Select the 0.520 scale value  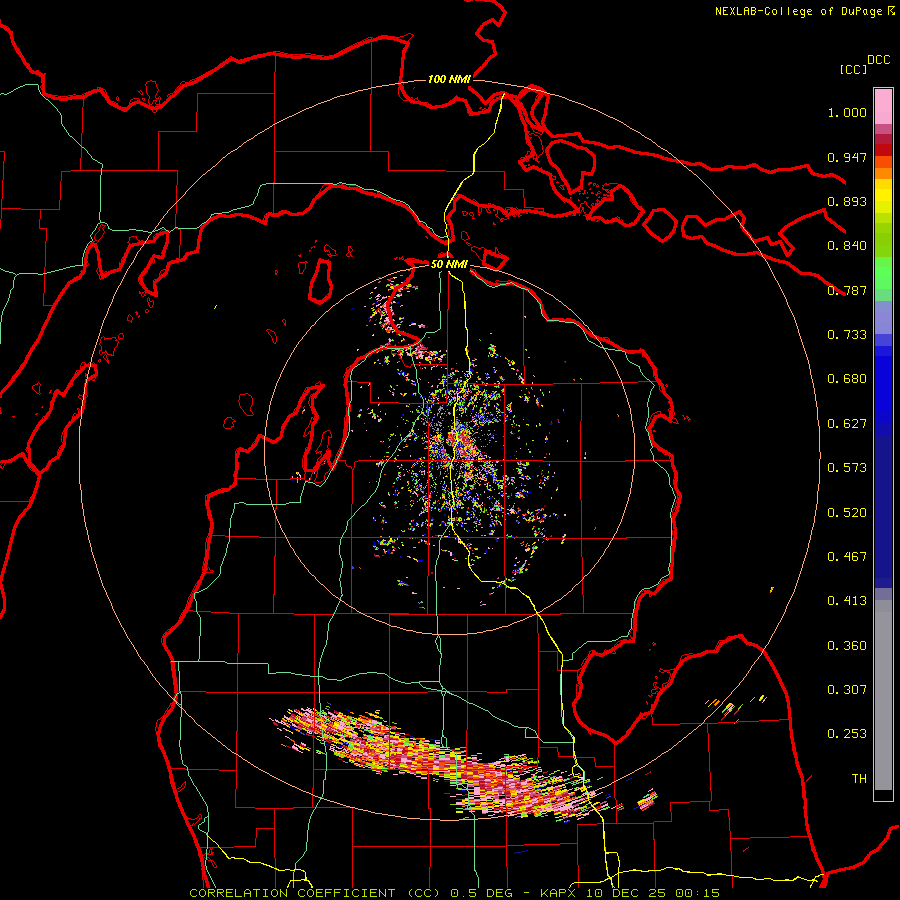(847, 513)
